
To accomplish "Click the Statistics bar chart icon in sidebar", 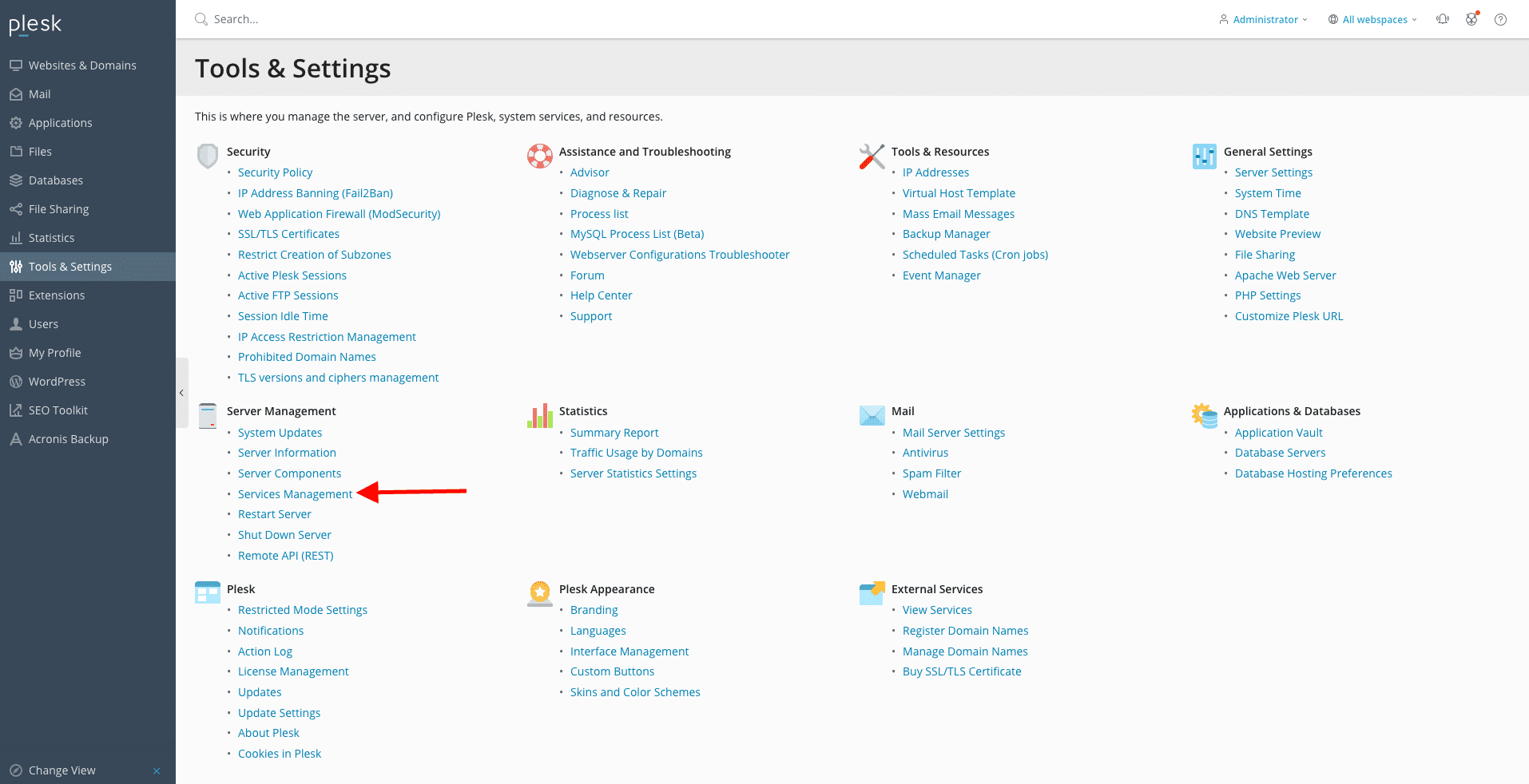I will coord(16,238).
